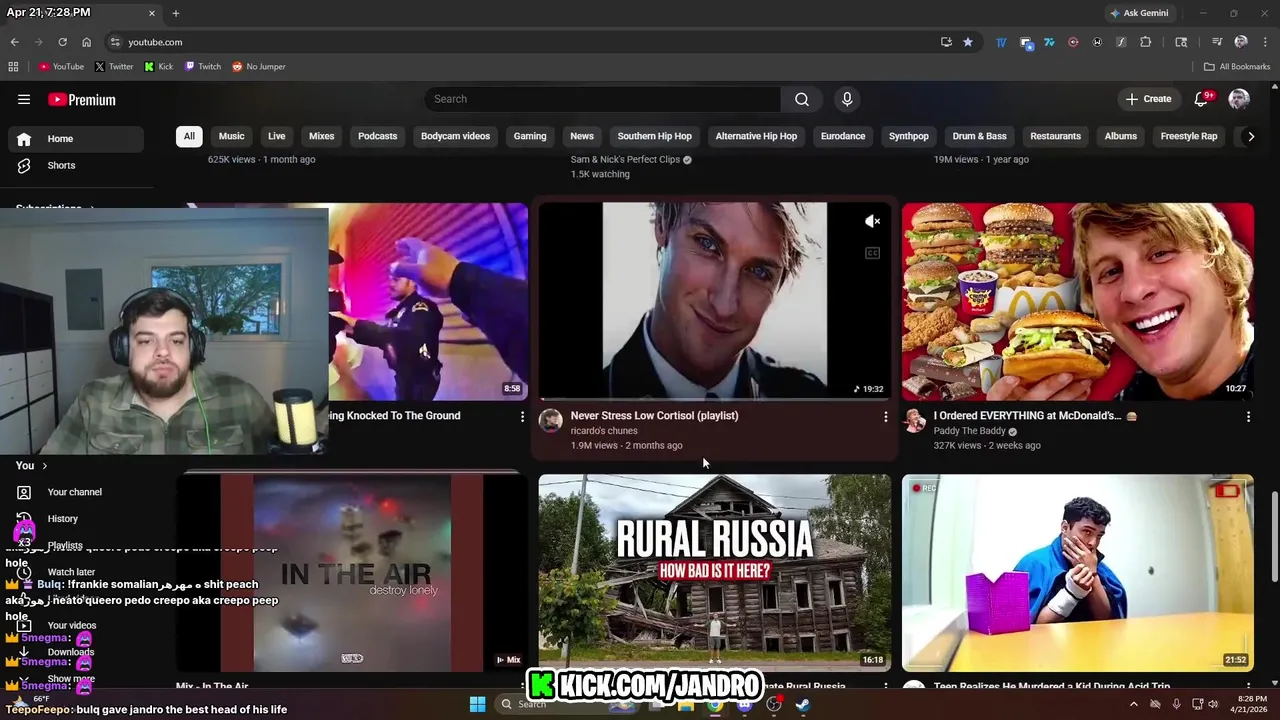The image size is (1280, 720).
Task: Open Never Stress Low Cortisol (playlist) title
Action: (x=654, y=416)
